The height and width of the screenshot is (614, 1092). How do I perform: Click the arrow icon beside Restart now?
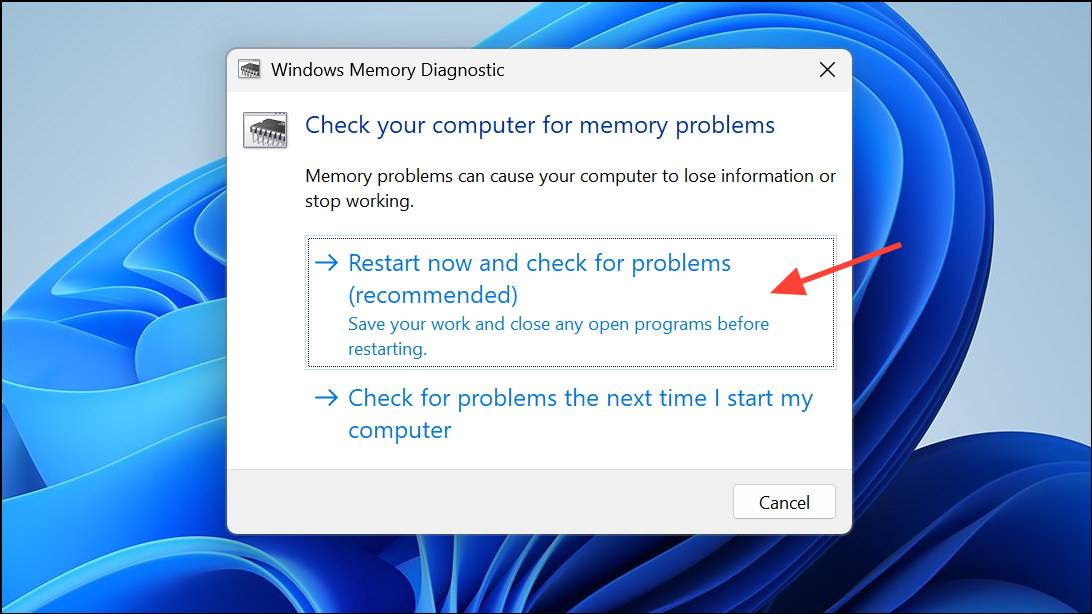tap(326, 263)
